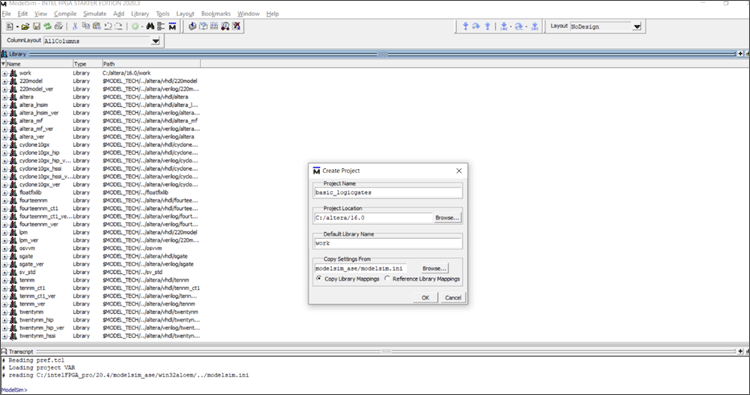750x395 pixels.
Task: Click the Step Over curved arrow icon
Action: (476, 26)
